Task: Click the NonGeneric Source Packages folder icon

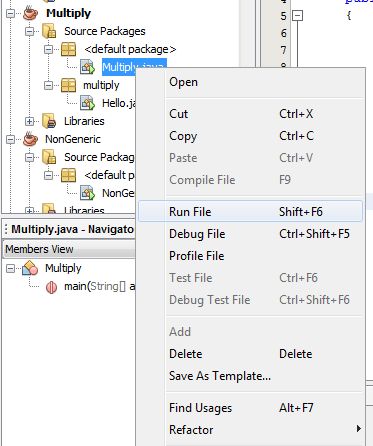Action: click(49, 157)
